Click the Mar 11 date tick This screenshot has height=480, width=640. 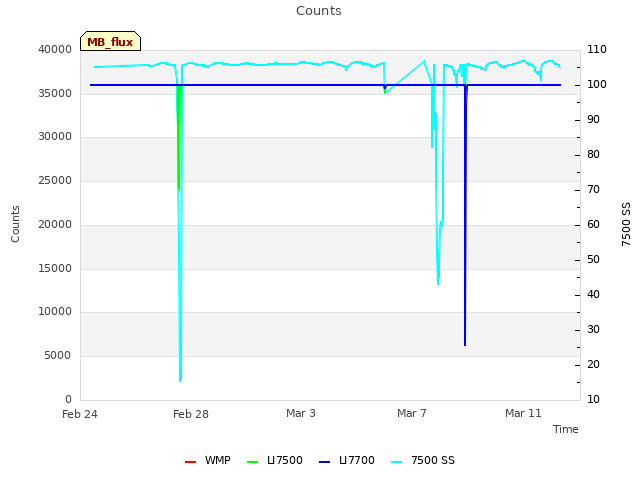pos(523,413)
